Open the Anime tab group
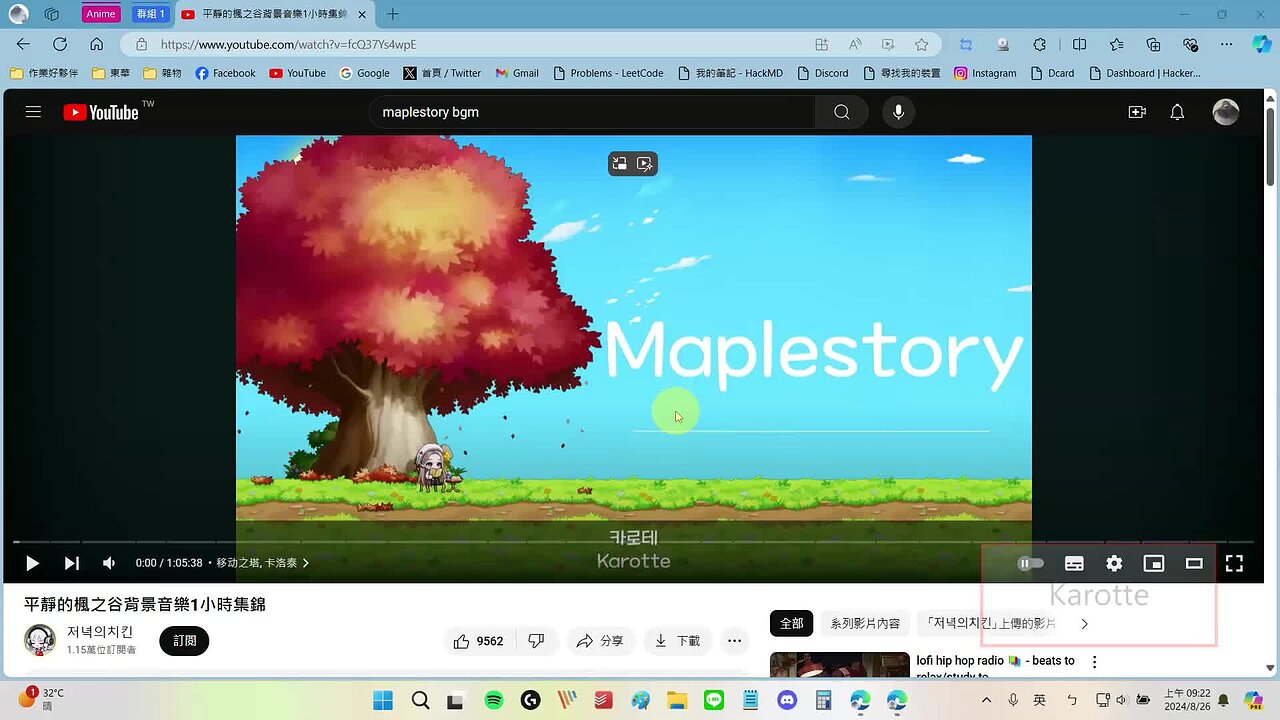This screenshot has height=720, width=1280. (x=101, y=14)
